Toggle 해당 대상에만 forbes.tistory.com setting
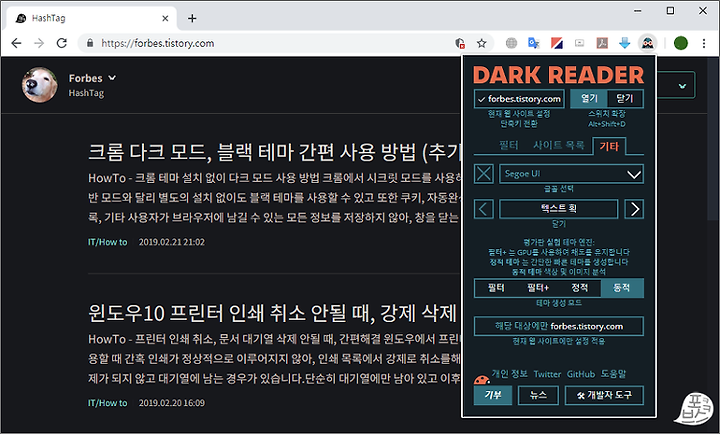Viewport: 720px width, 434px height. [x=559, y=326]
